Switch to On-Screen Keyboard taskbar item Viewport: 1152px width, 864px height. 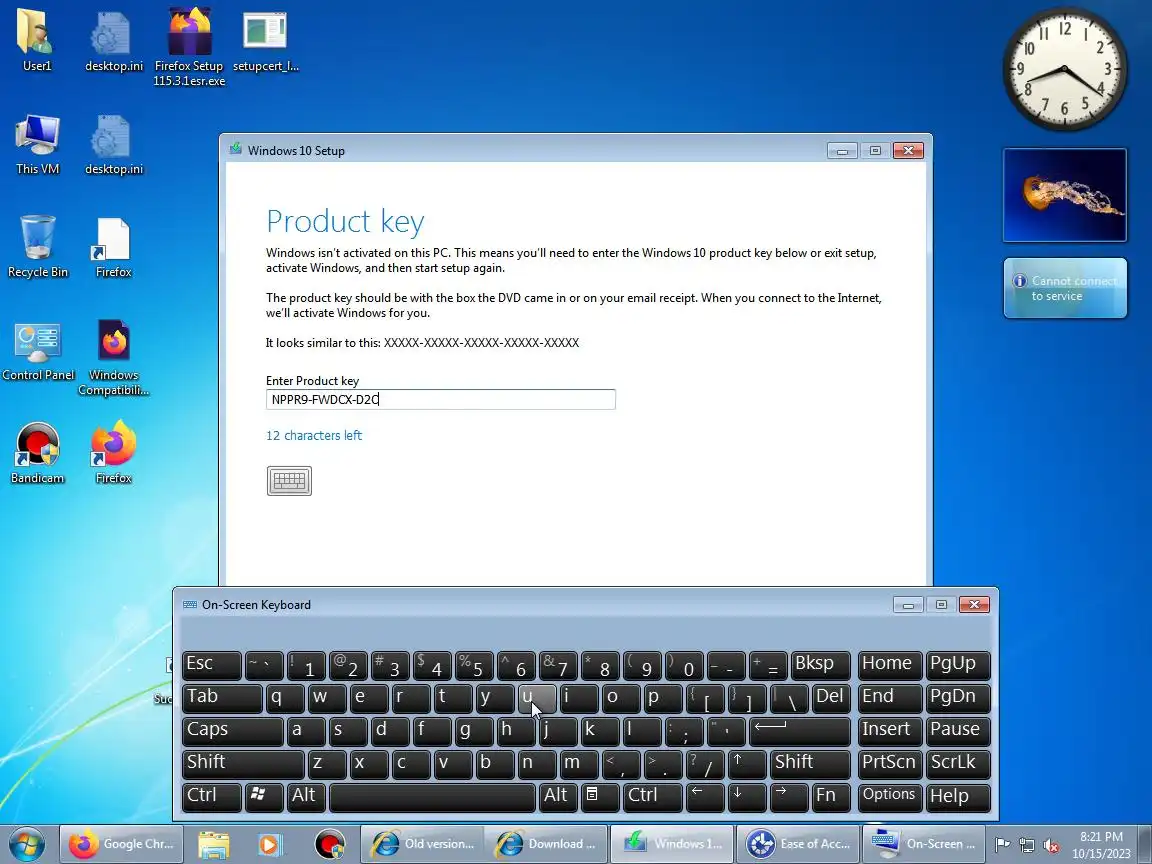pos(923,844)
